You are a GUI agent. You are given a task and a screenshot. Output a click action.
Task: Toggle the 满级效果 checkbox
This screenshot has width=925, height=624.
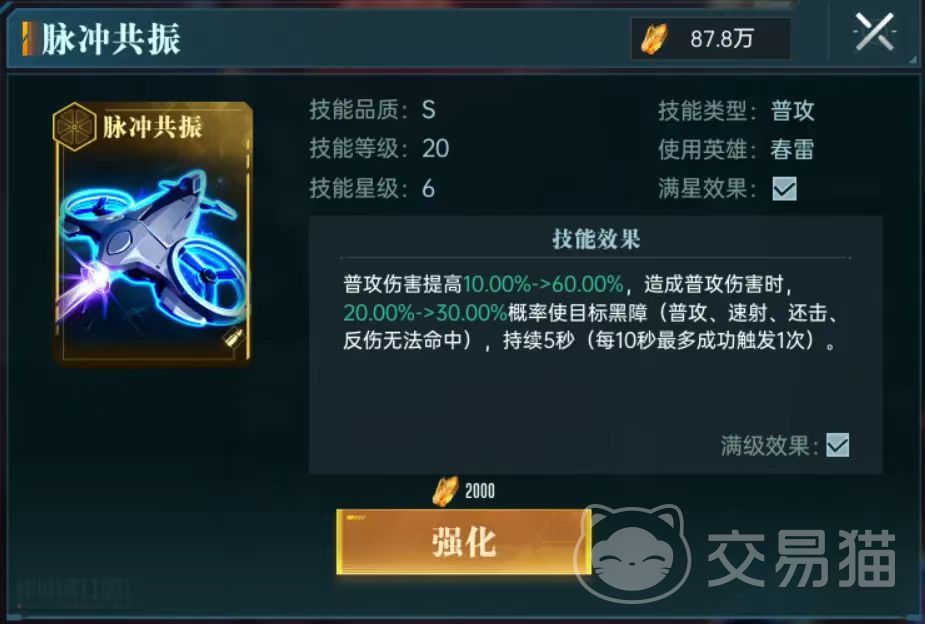click(838, 445)
